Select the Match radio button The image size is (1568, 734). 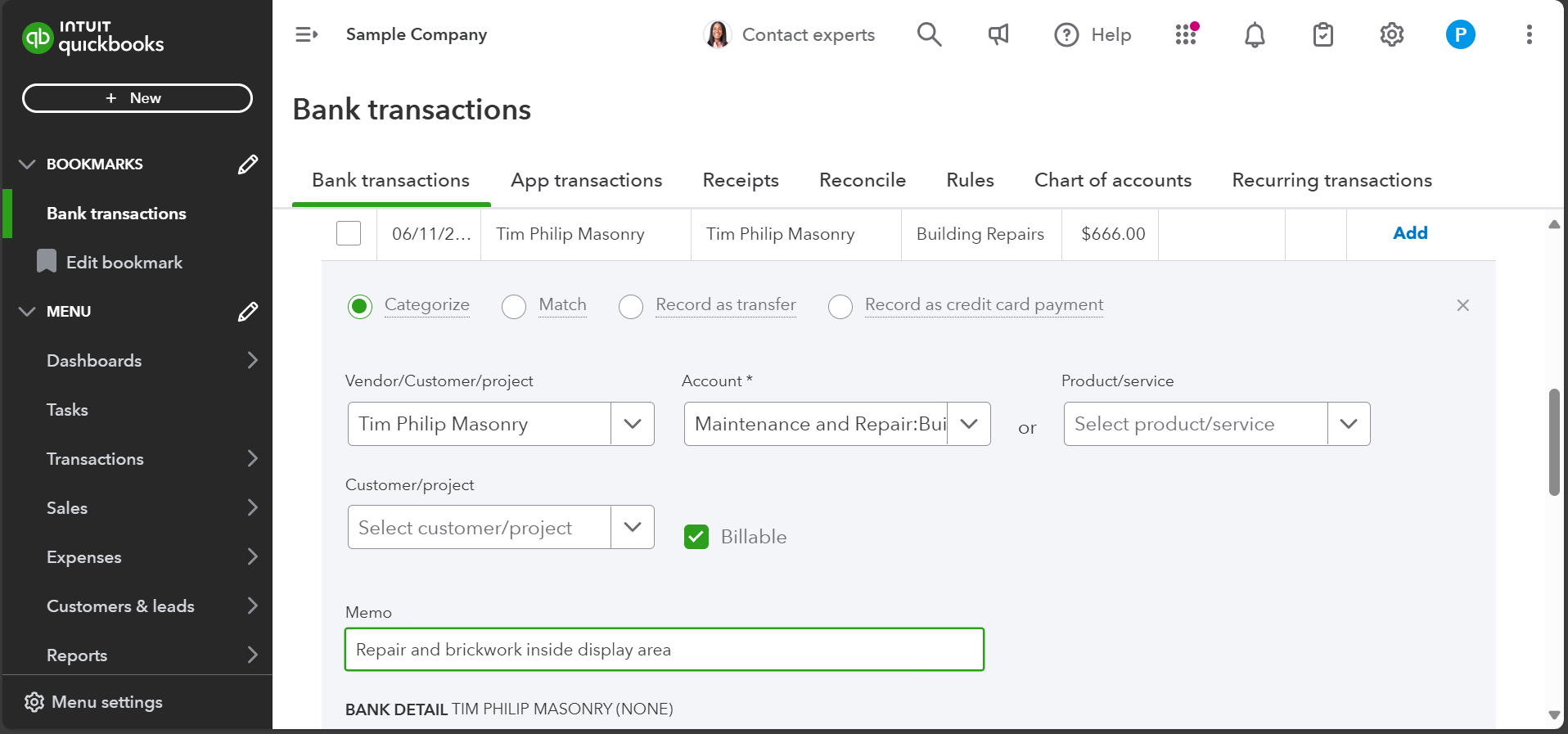(x=514, y=307)
